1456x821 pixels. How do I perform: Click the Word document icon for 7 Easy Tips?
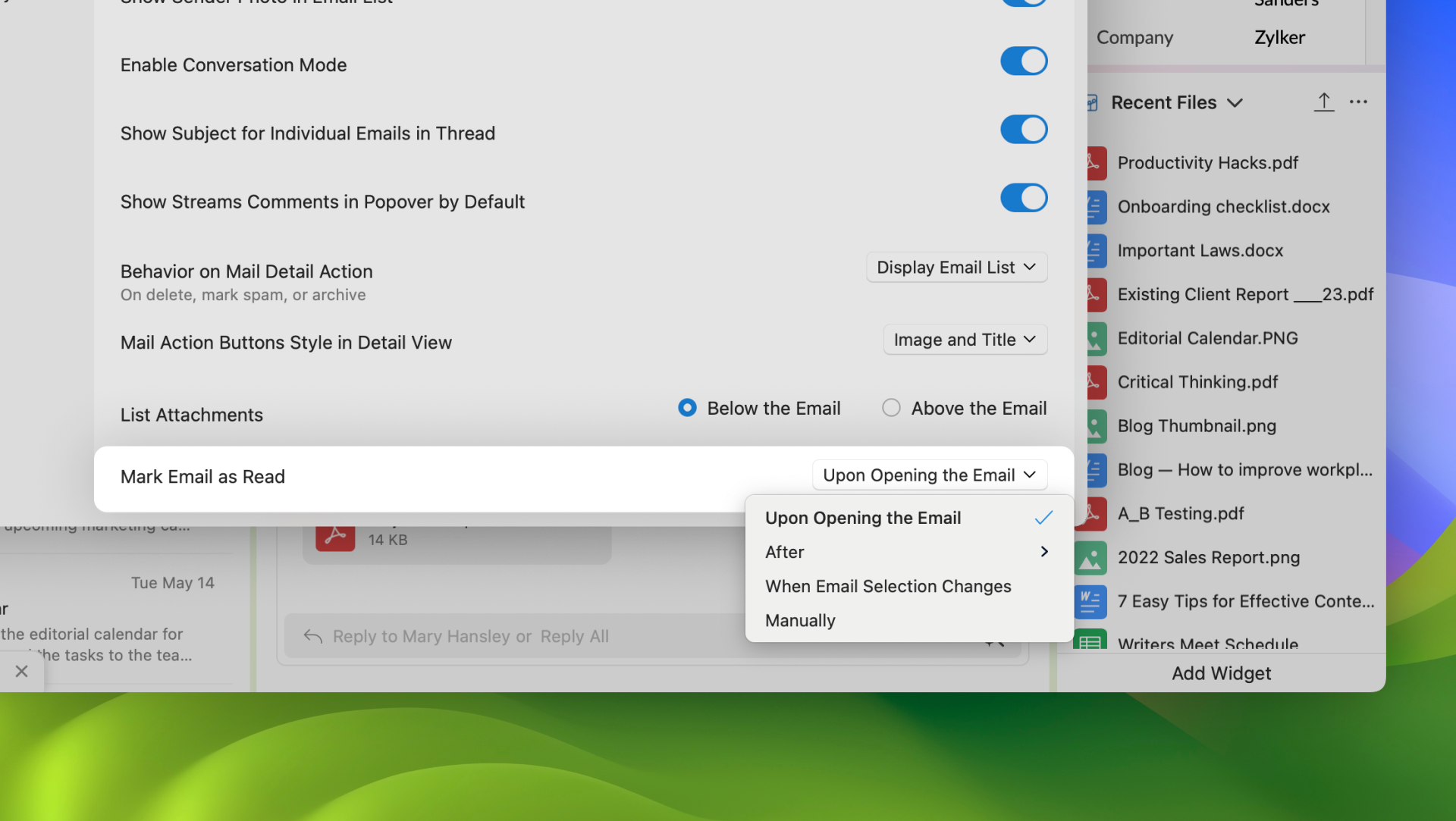(1090, 602)
